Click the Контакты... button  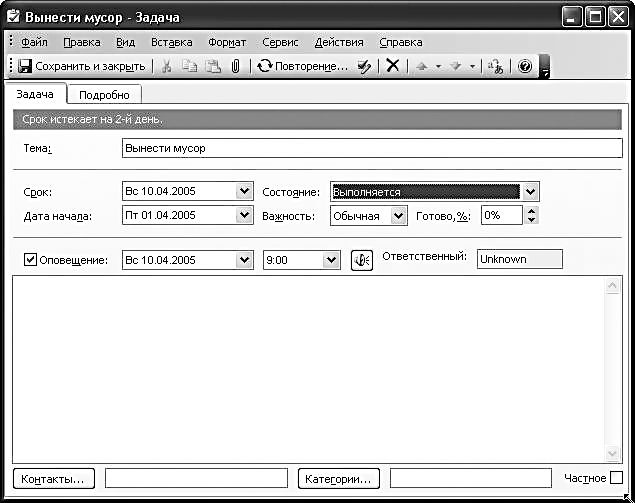54,478
